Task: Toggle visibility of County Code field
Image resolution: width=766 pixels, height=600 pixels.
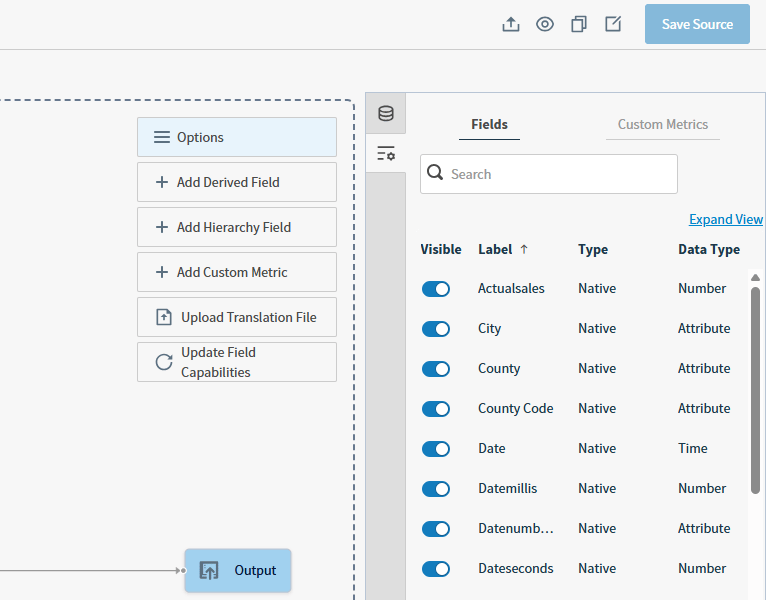Action: 436,409
